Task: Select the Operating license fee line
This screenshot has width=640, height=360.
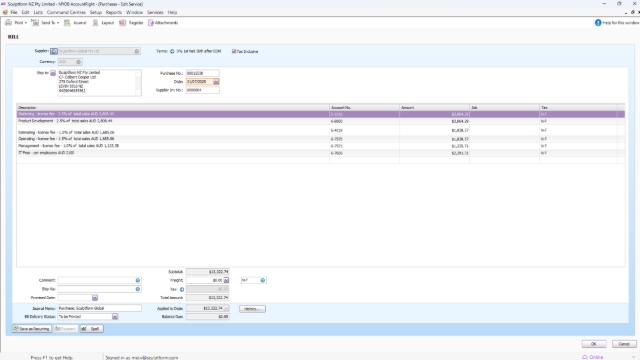Action: point(320,139)
